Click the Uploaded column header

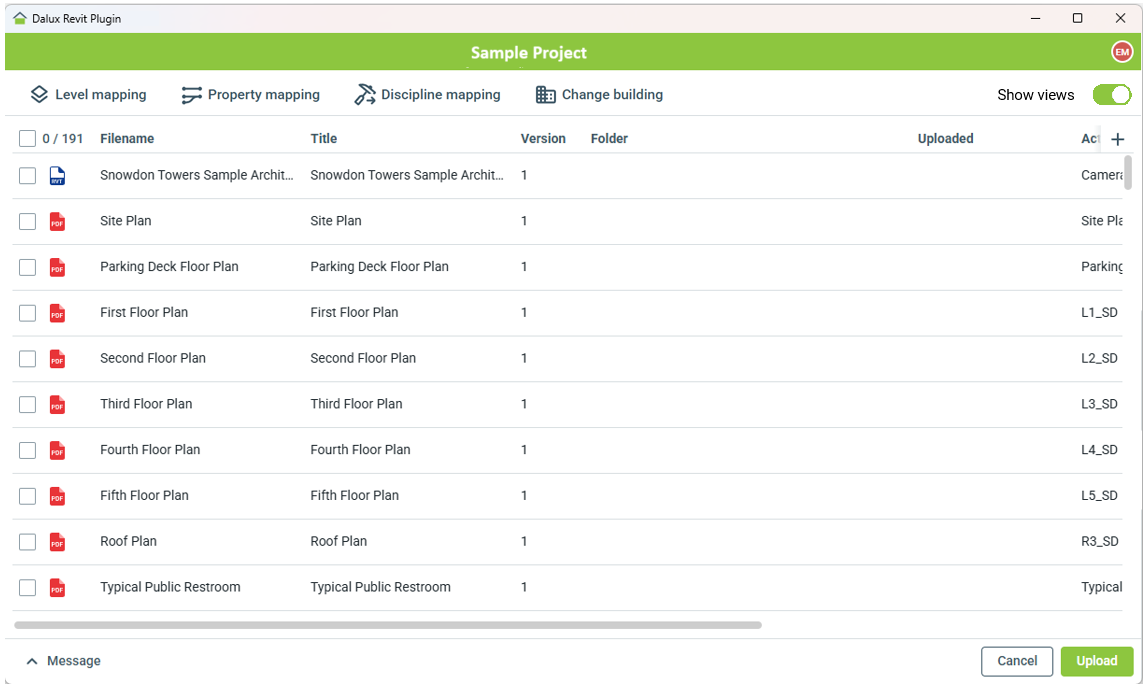click(x=946, y=139)
